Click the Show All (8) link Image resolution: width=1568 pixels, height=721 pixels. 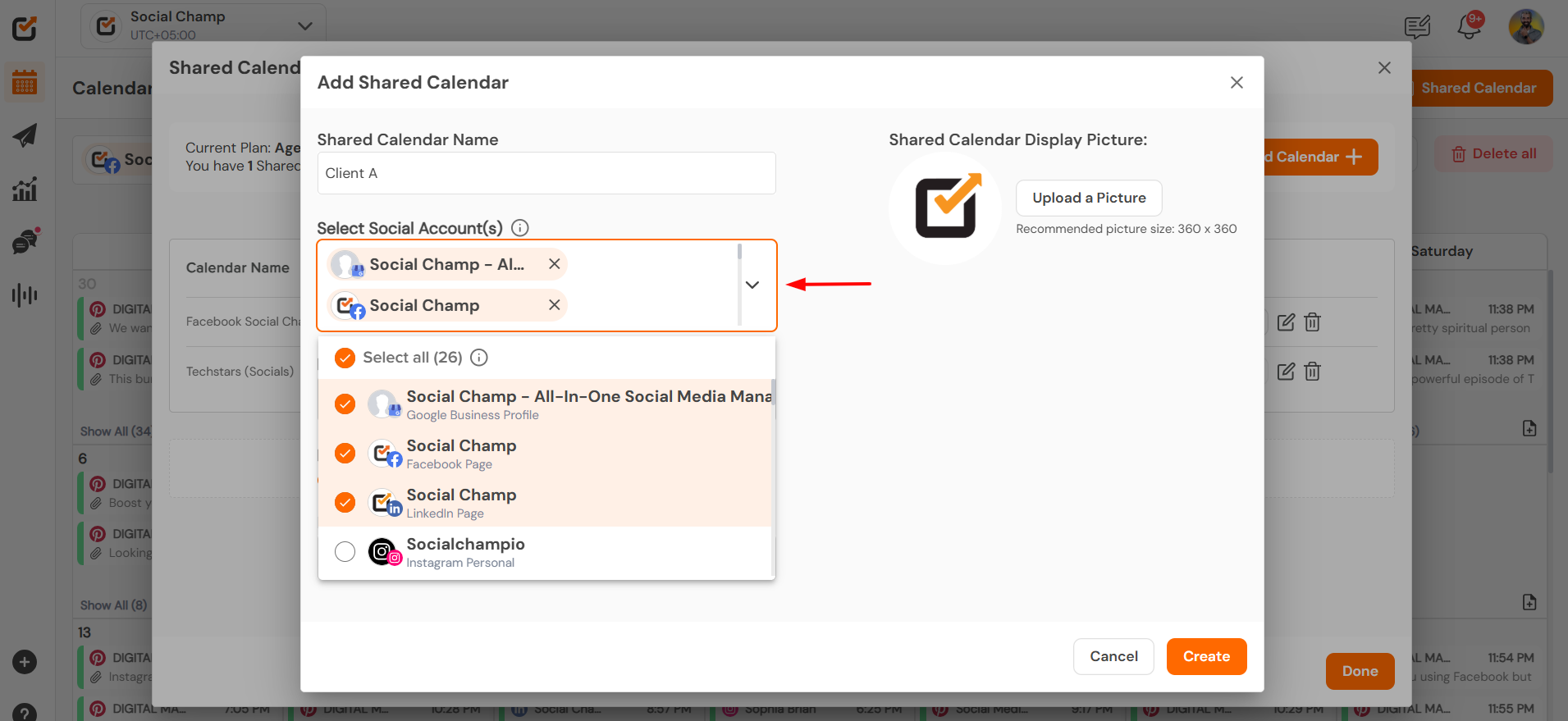point(114,605)
